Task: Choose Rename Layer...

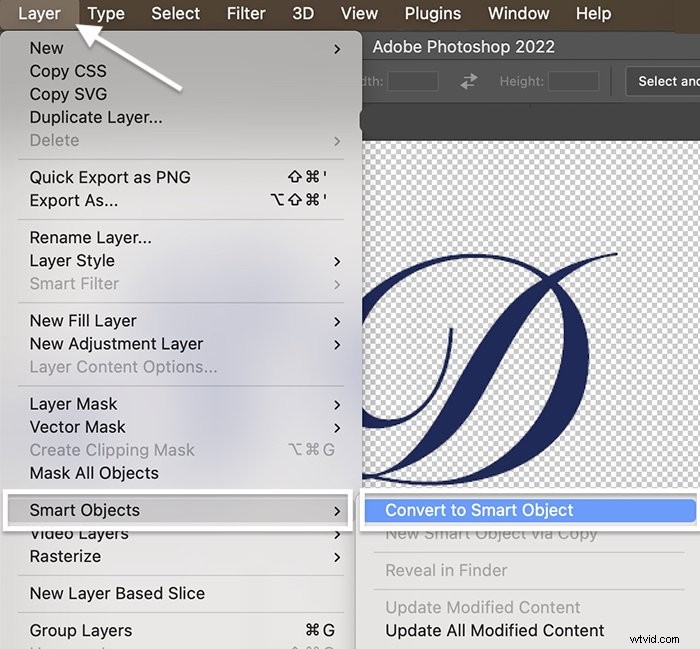Action: pyautogui.click(x=181, y=237)
